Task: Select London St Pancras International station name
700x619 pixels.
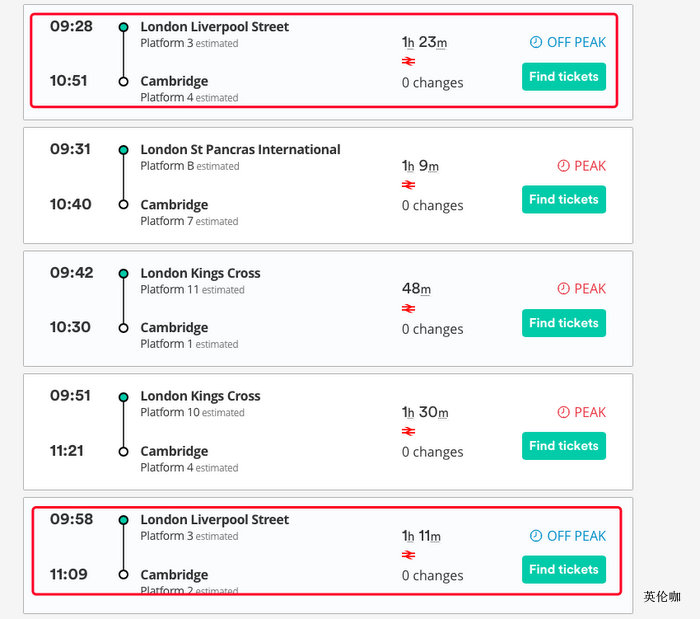Action: click(x=240, y=150)
